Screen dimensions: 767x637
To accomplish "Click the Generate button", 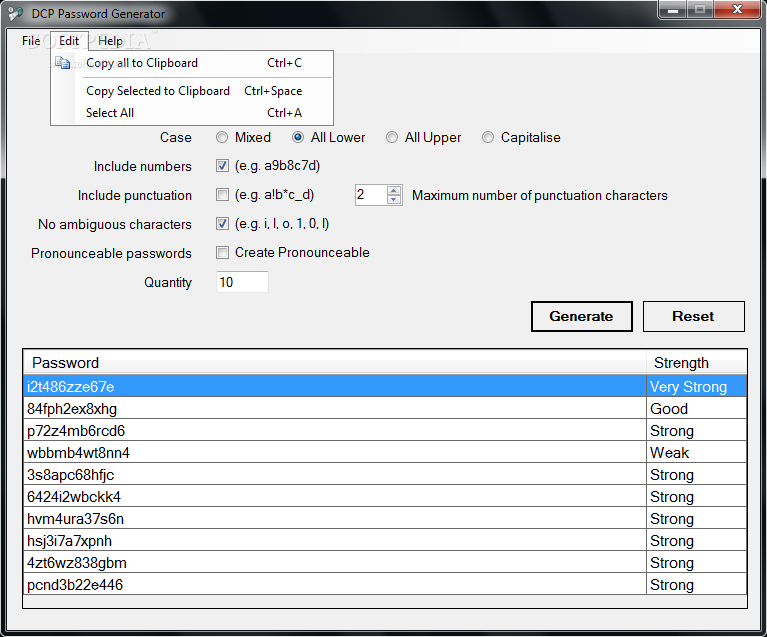I will click(x=582, y=316).
